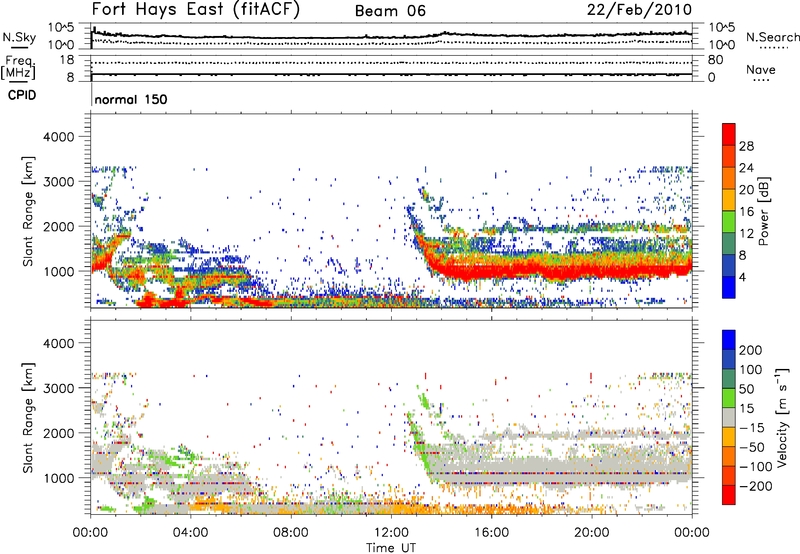Click the '1000' tick on the velocity panel

point(58,478)
